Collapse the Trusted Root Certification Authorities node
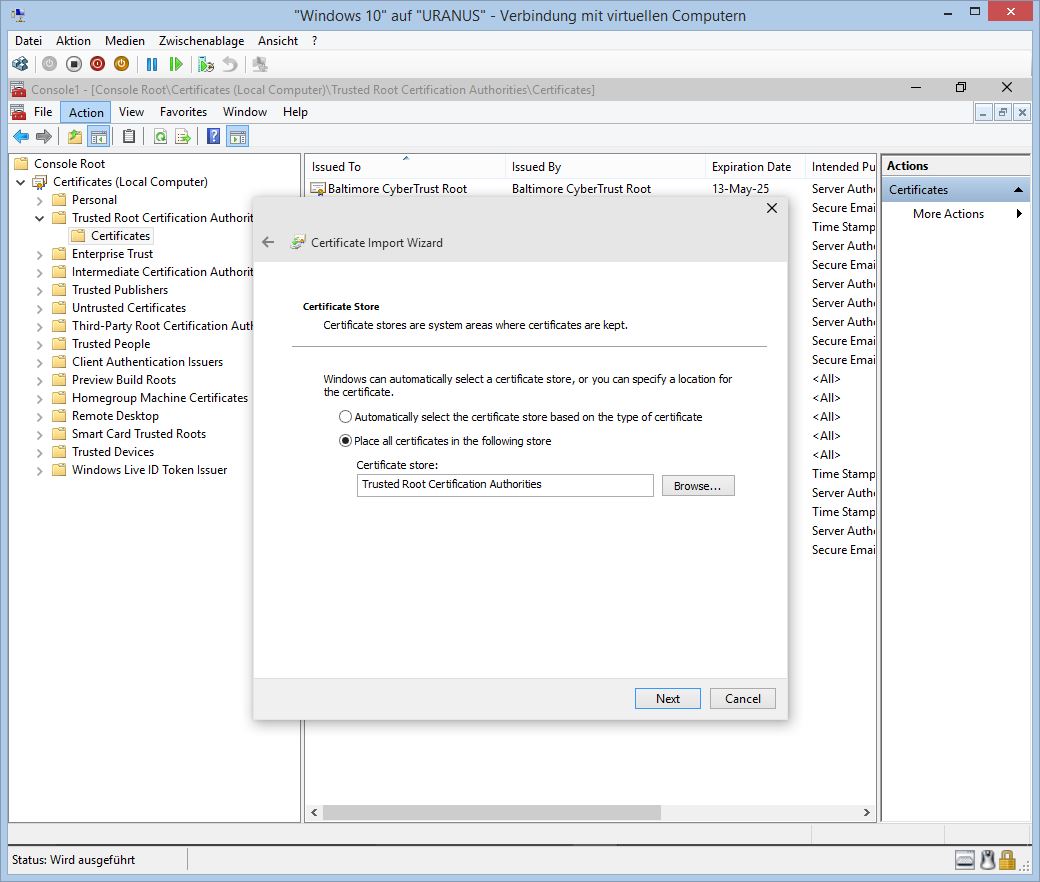The height and width of the screenshot is (882, 1040). tap(40, 218)
